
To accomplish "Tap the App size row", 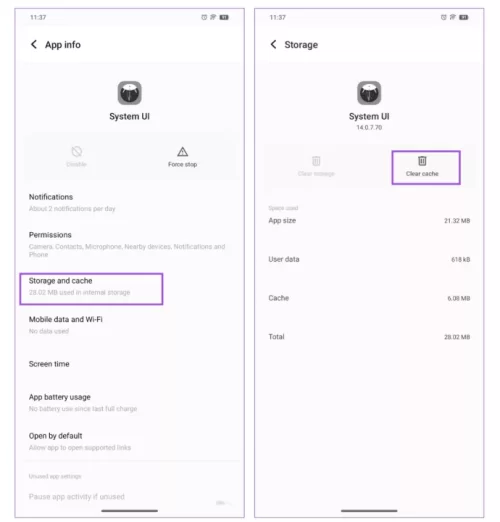I will tap(369, 221).
